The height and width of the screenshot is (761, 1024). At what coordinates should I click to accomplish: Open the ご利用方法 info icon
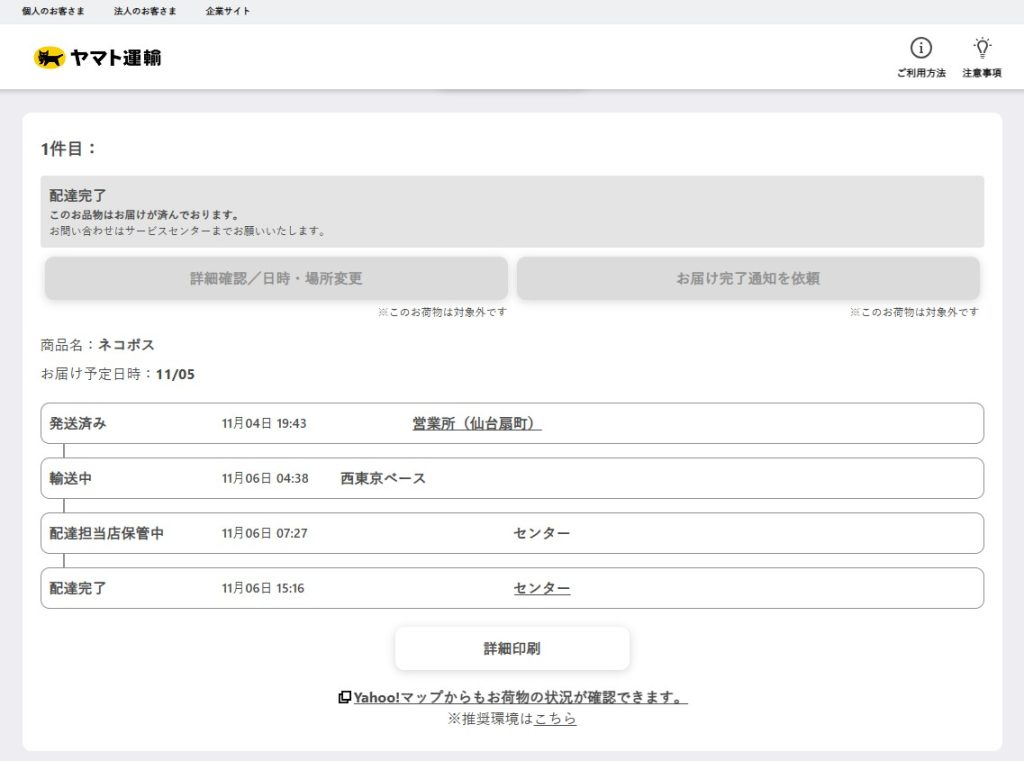(920, 48)
